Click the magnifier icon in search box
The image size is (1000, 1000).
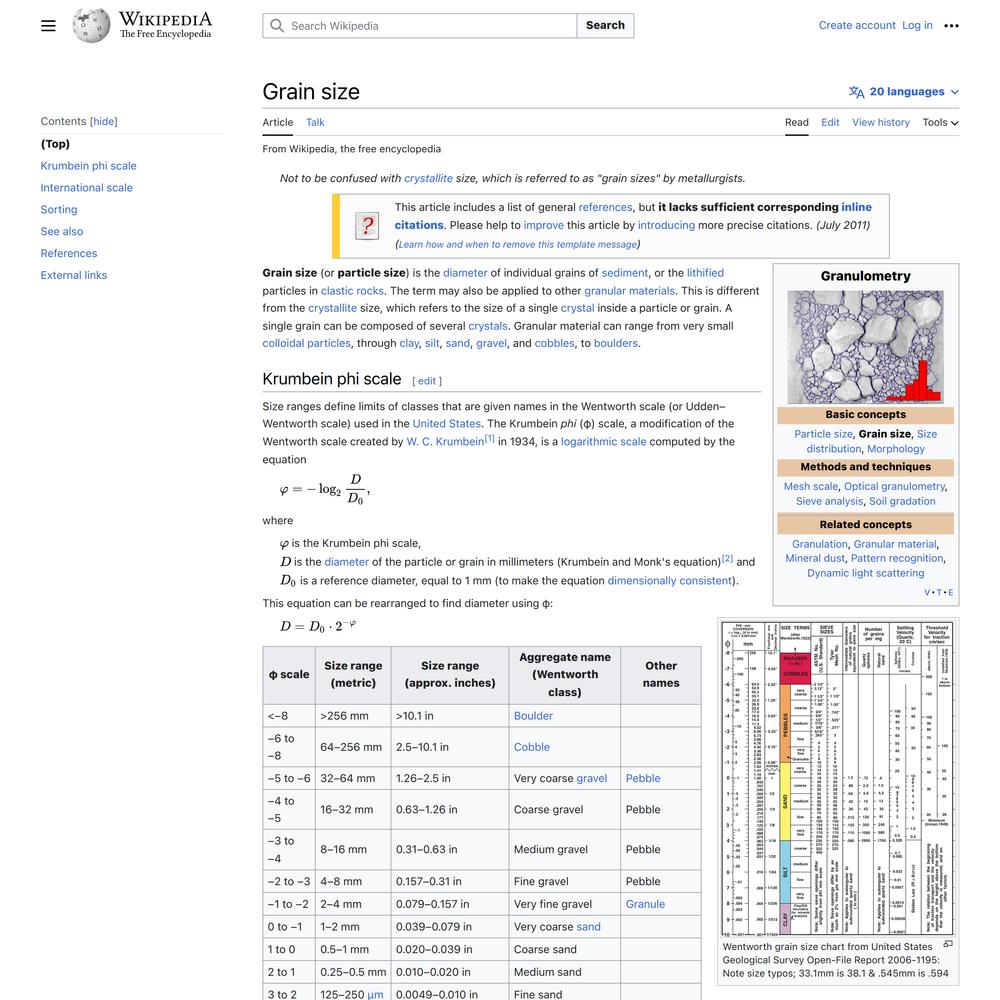point(277,26)
